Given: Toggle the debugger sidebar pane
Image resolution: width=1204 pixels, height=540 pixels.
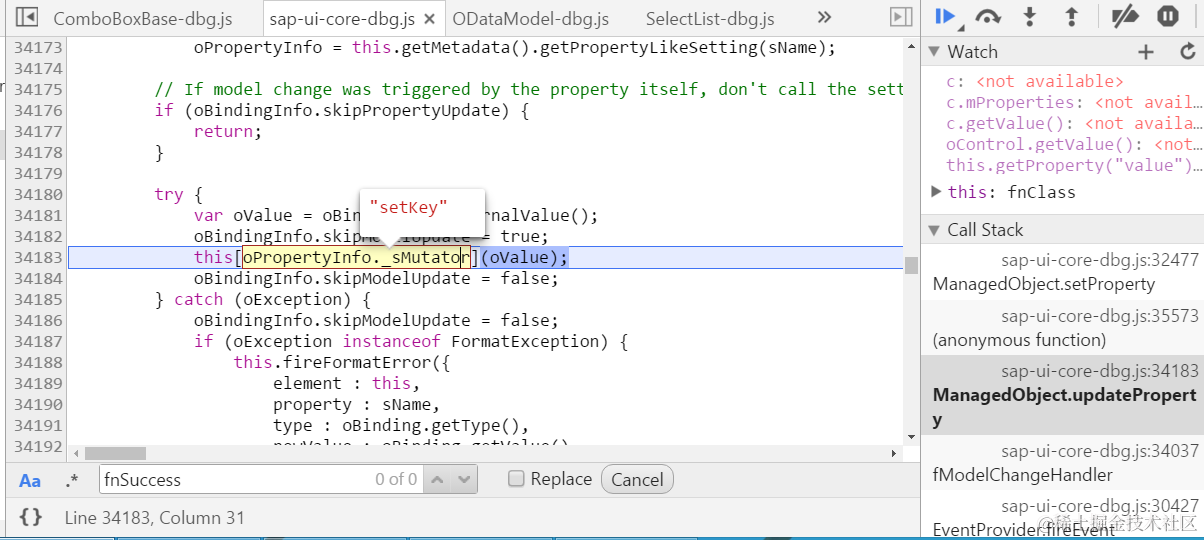Looking at the screenshot, I should coord(901,17).
